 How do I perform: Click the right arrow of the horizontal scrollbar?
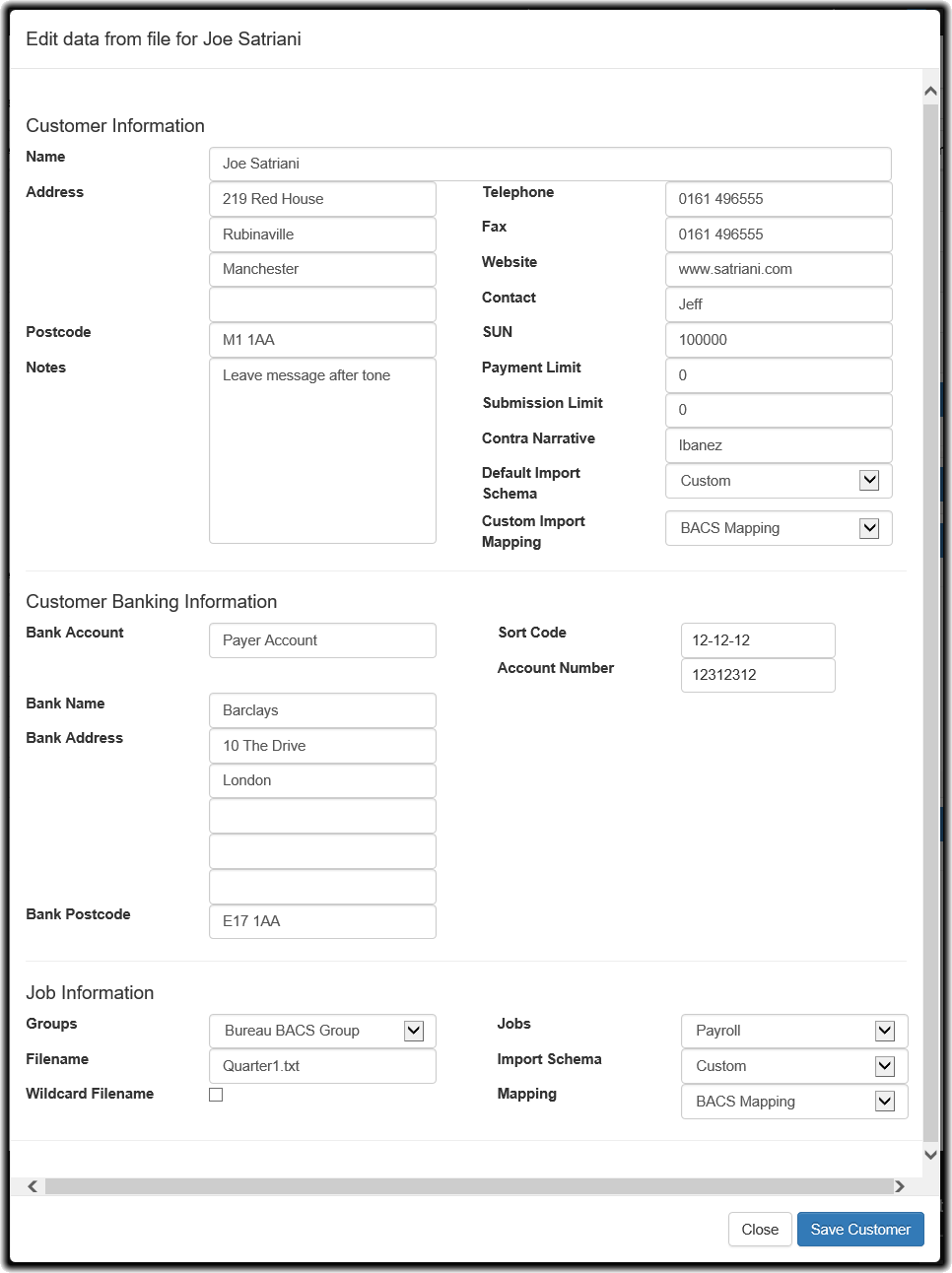(899, 1186)
